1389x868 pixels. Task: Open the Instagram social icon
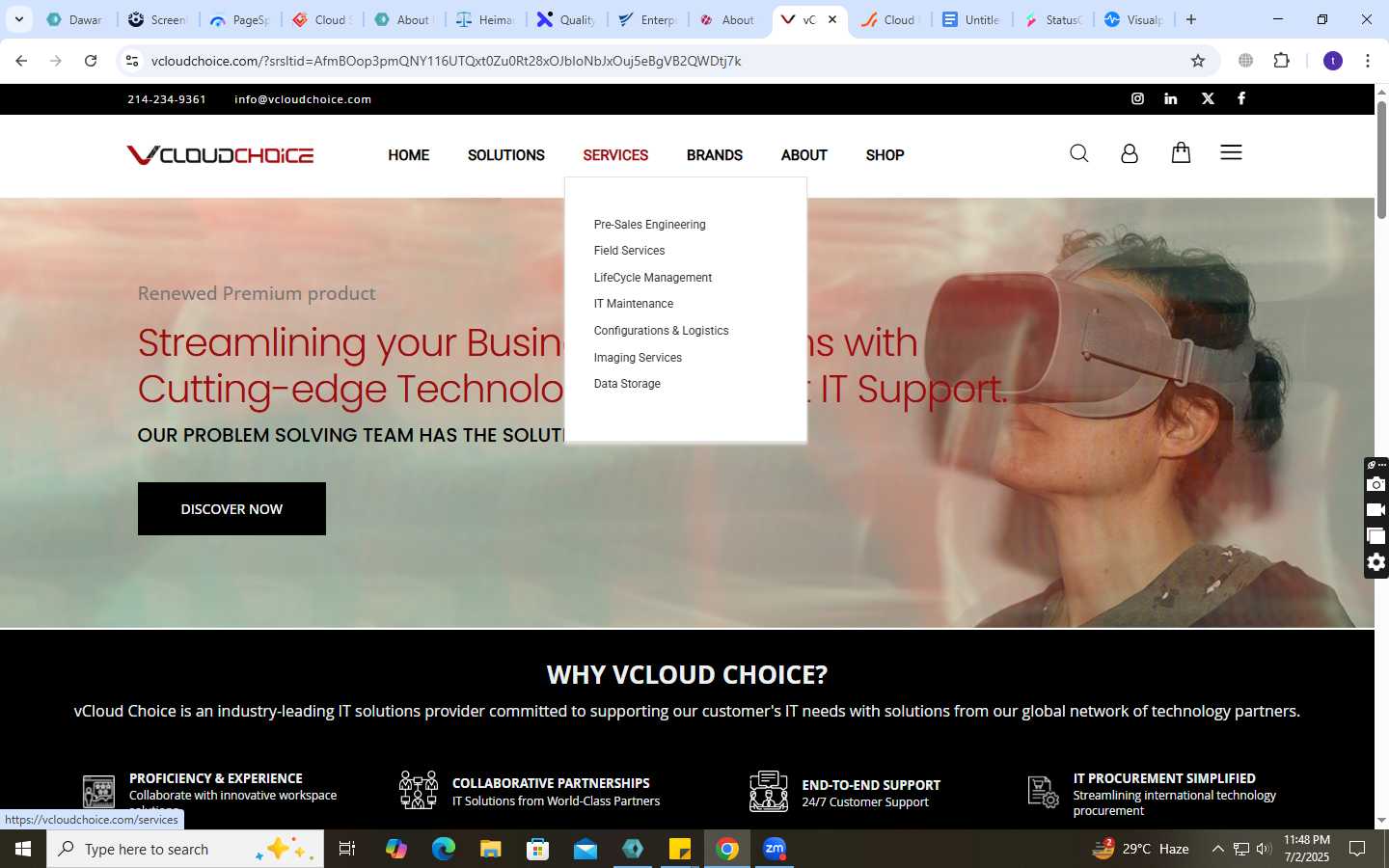click(1137, 98)
